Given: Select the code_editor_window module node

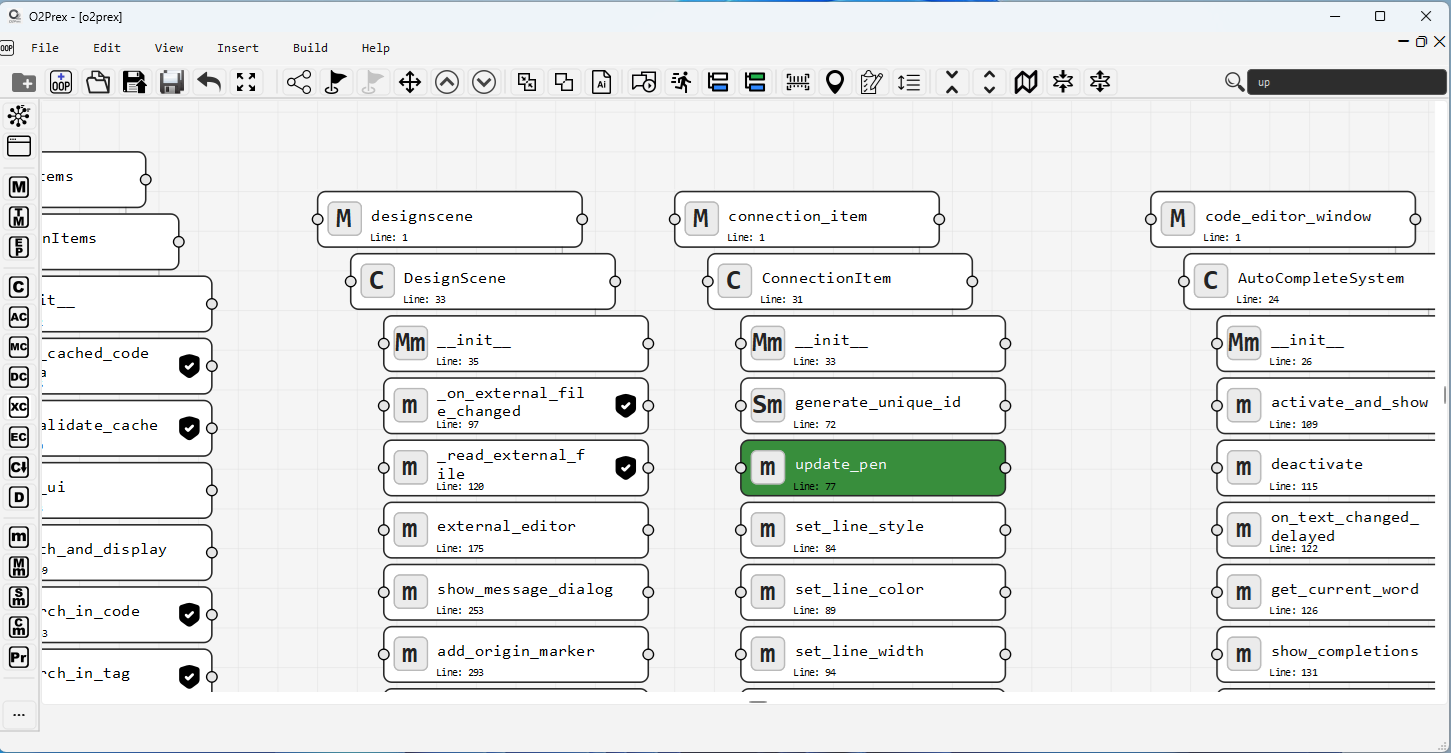Looking at the screenshot, I should pos(1283,219).
